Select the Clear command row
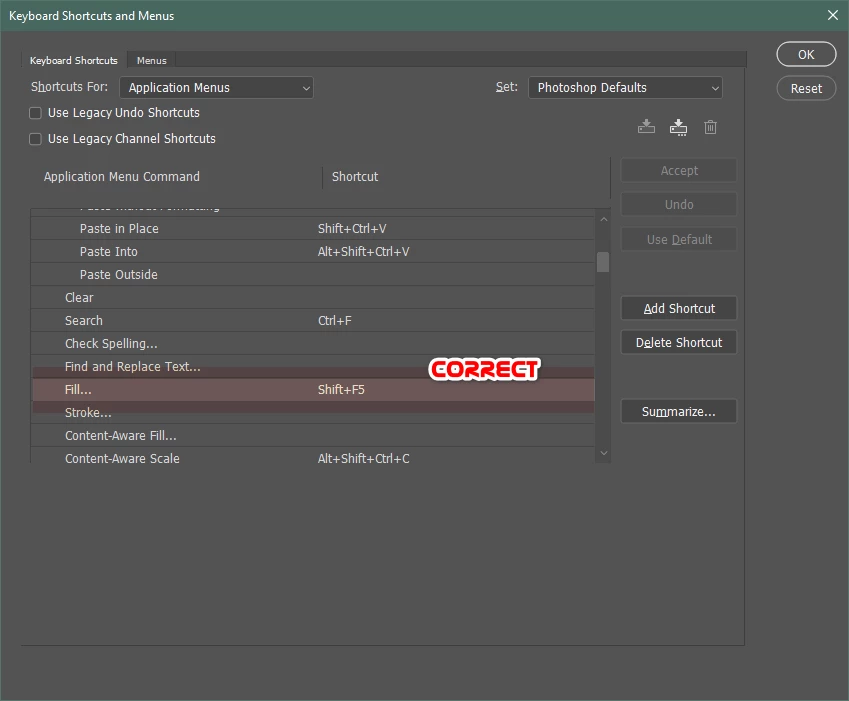Screen dimensions: 849x701 click(x=312, y=298)
